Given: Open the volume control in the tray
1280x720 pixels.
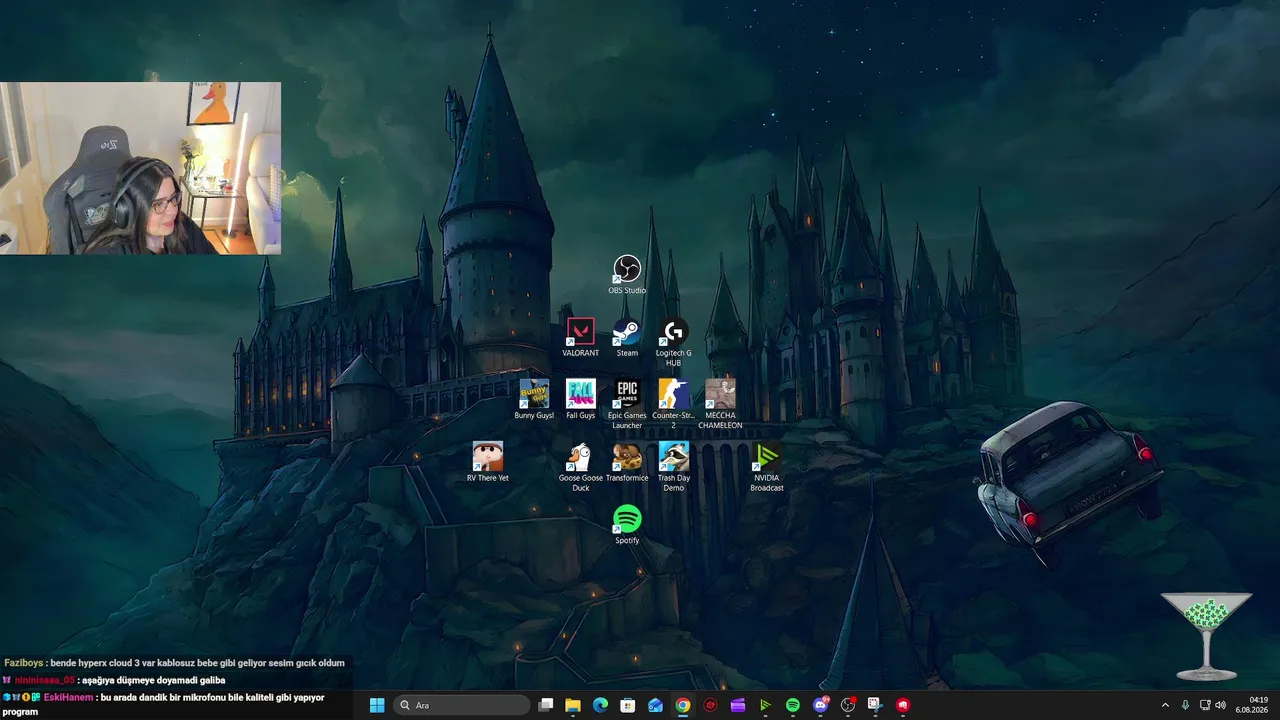Looking at the screenshot, I should point(1220,705).
